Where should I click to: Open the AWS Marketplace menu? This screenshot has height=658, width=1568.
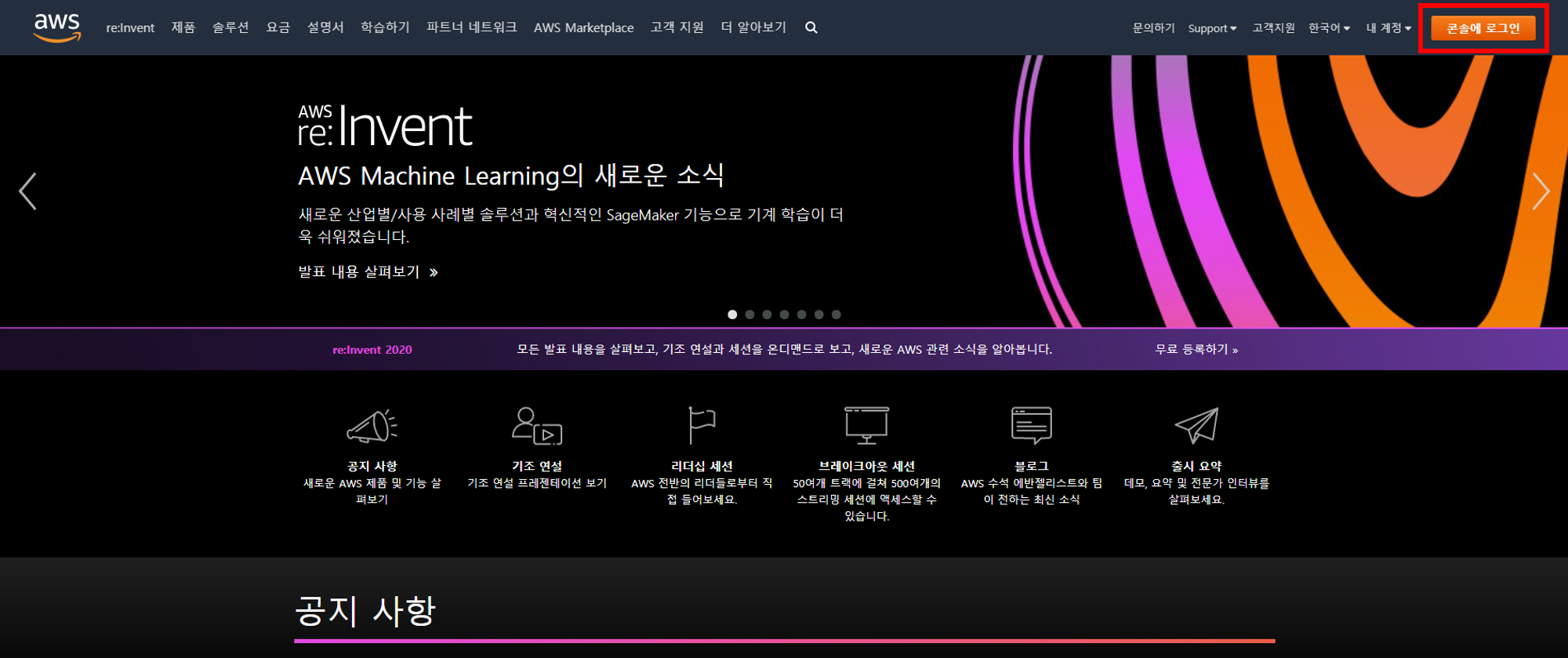click(583, 27)
